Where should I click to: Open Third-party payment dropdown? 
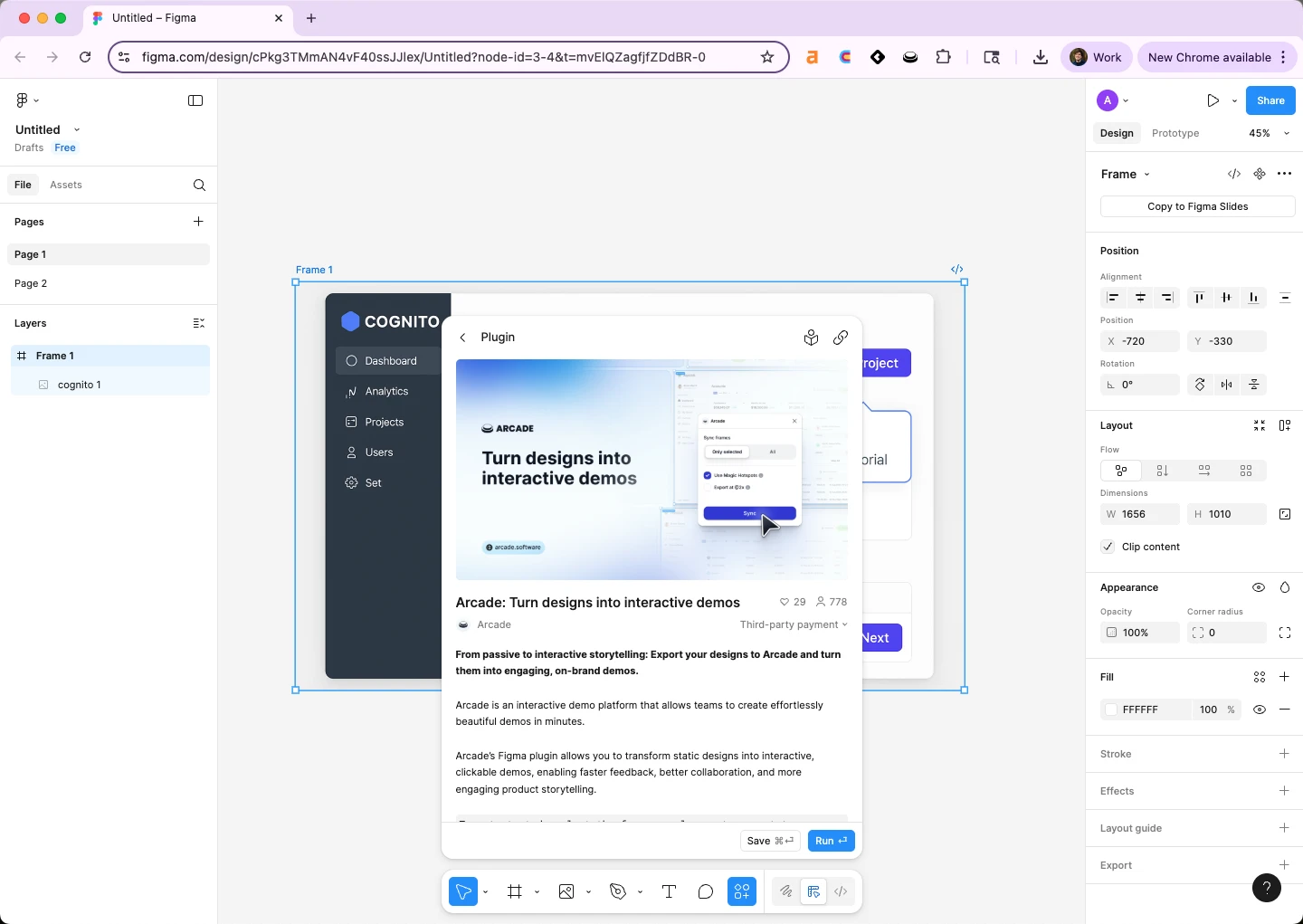[794, 624]
